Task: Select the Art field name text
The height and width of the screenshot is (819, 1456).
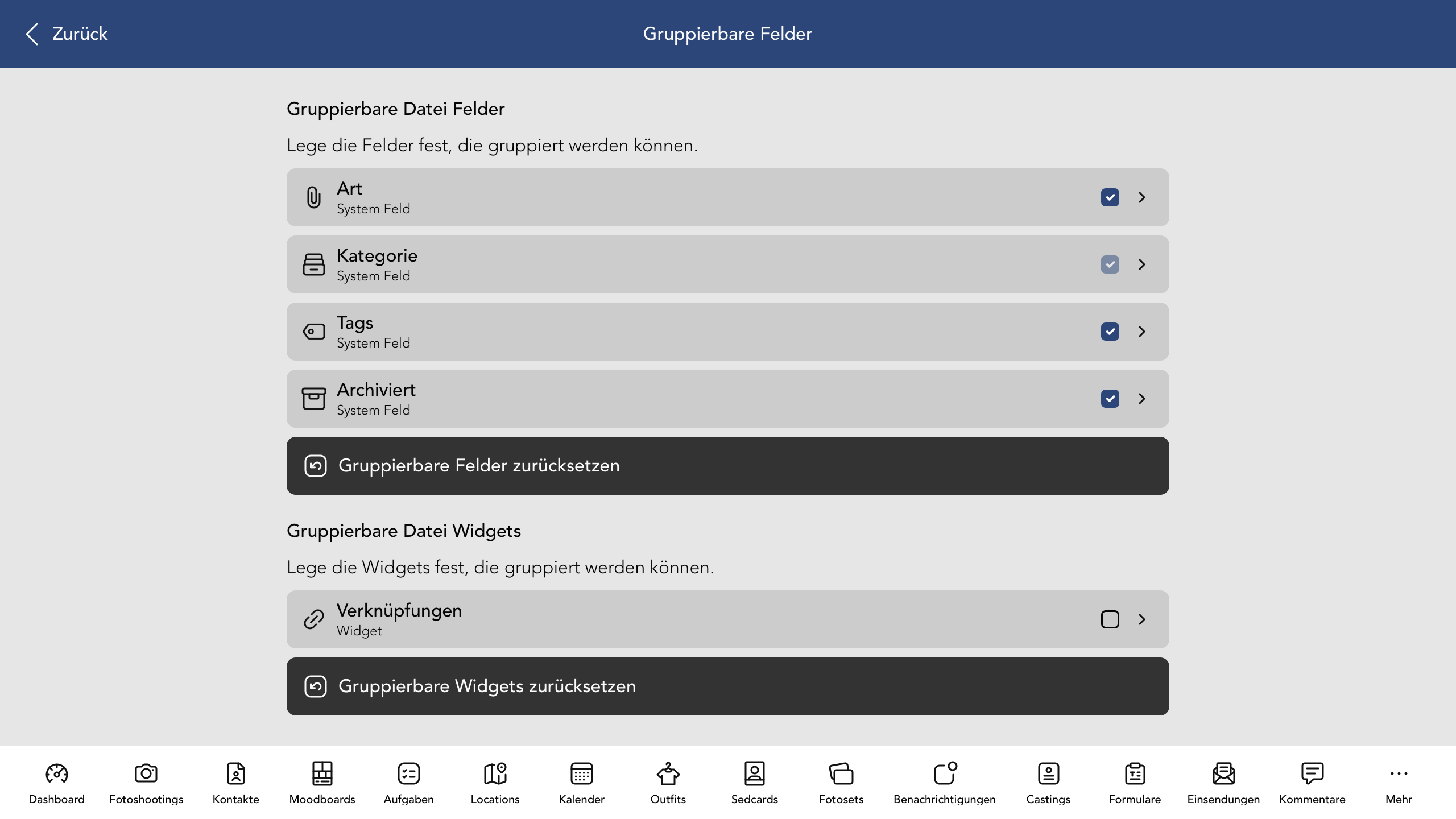Action: tap(349, 188)
